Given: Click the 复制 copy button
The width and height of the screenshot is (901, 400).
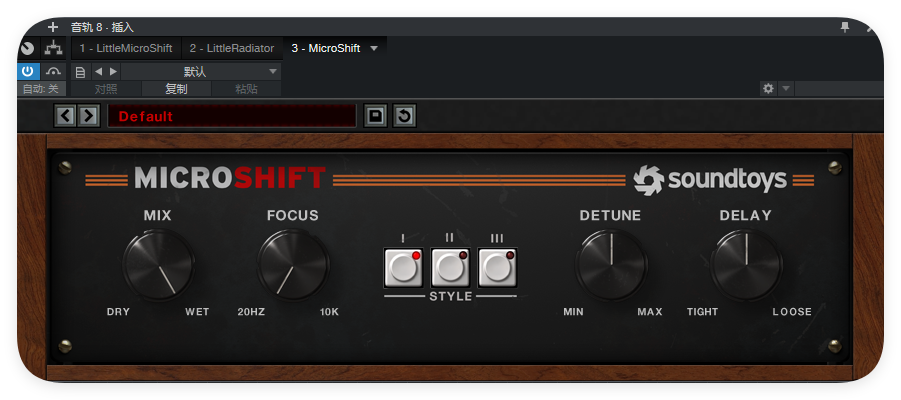Looking at the screenshot, I should [176, 89].
